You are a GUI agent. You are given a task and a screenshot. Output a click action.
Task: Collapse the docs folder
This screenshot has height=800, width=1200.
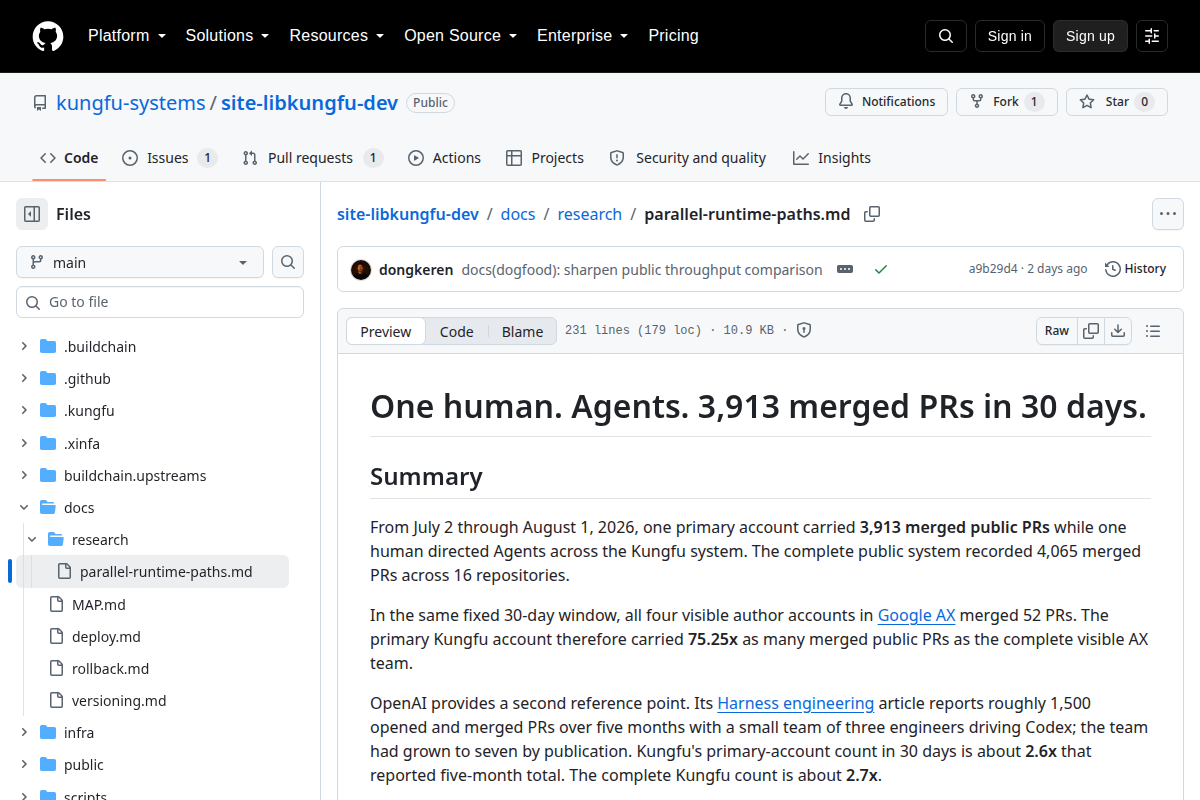(x=24, y=507)
